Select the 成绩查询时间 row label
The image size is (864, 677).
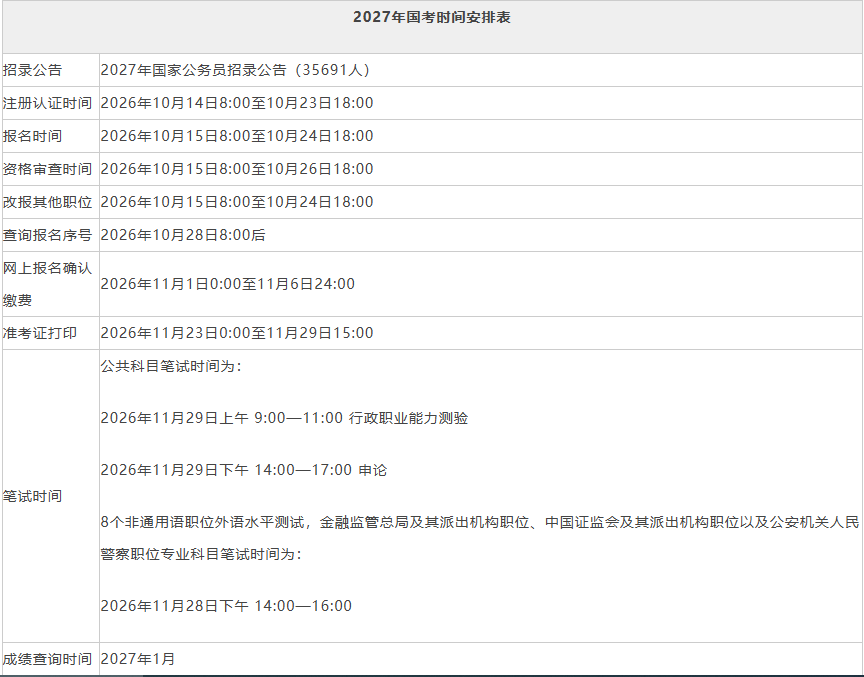47,659
